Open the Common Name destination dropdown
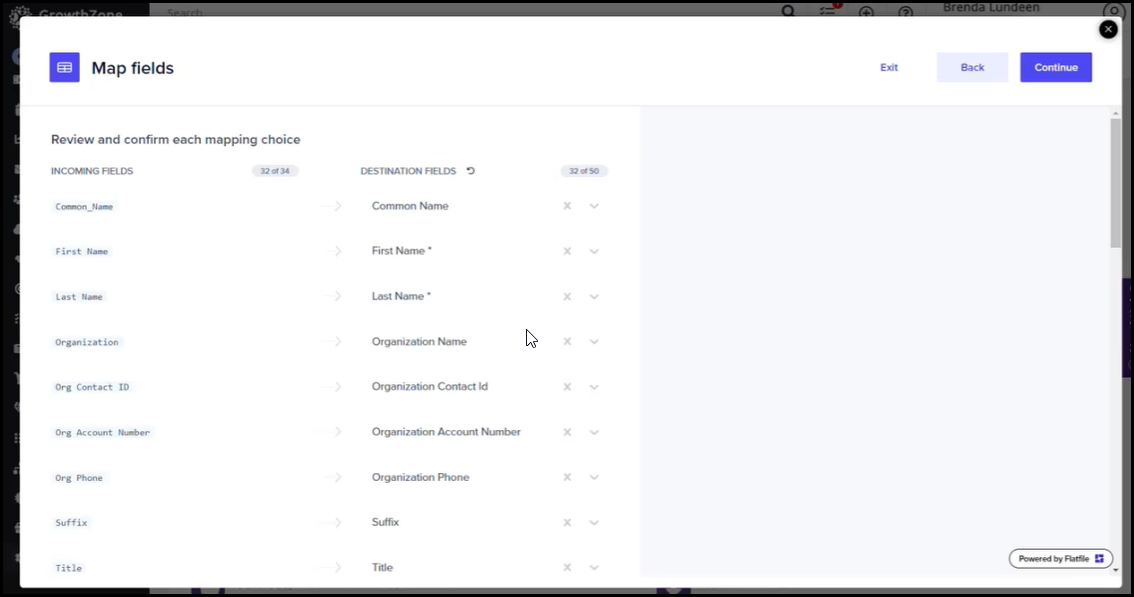The image size is (1134, 597). (594, 206)
